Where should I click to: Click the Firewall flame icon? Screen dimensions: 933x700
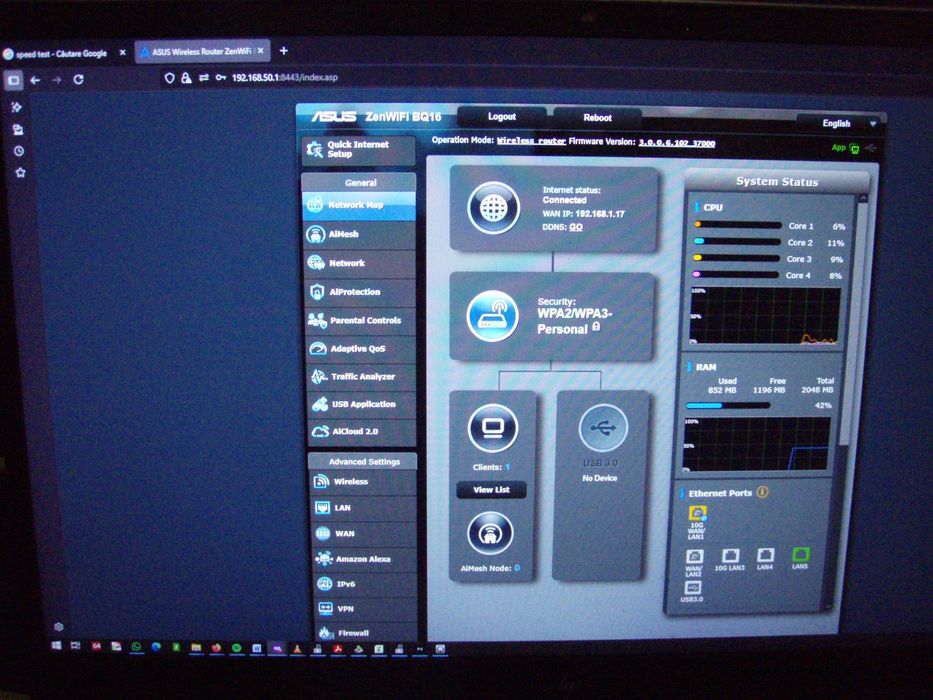click(x=325, y=633)
